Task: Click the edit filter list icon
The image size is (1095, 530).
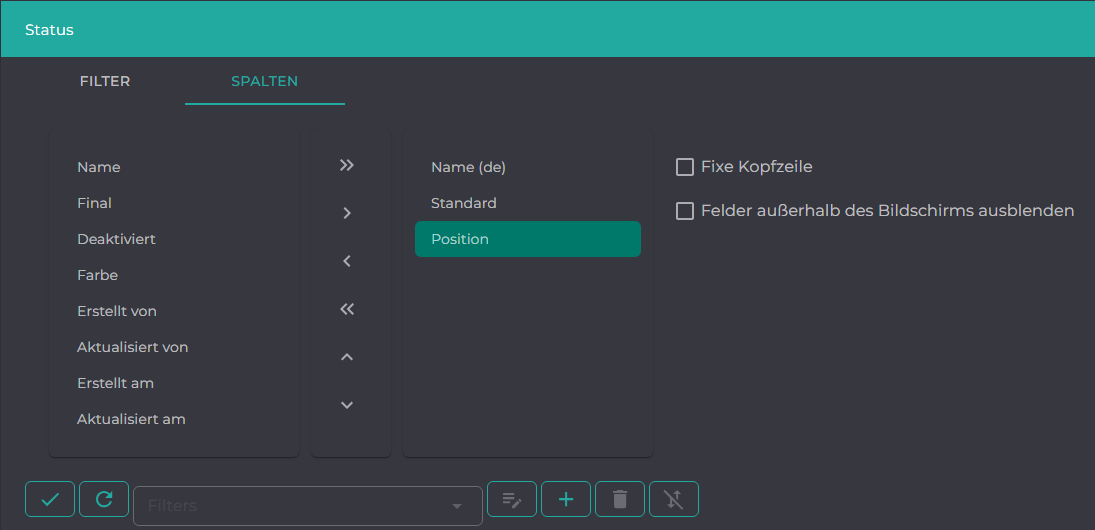Action: 512,499
